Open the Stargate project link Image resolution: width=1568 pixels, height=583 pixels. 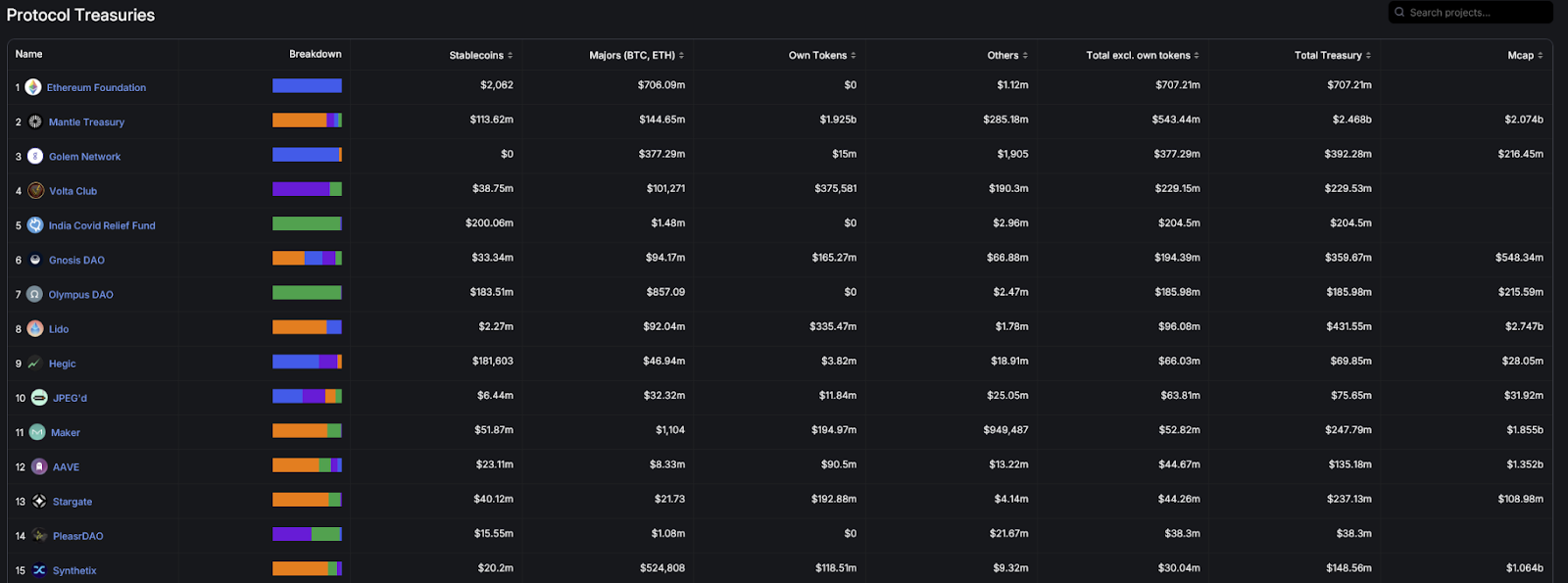(73, 501)
